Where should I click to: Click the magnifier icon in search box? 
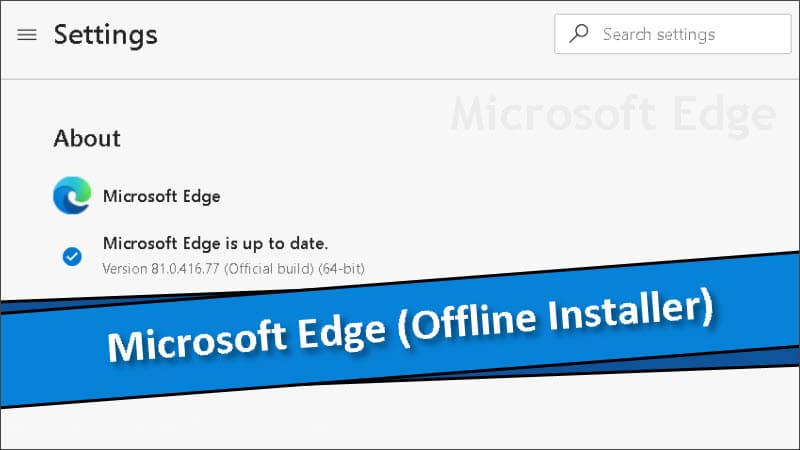(579, 34)
